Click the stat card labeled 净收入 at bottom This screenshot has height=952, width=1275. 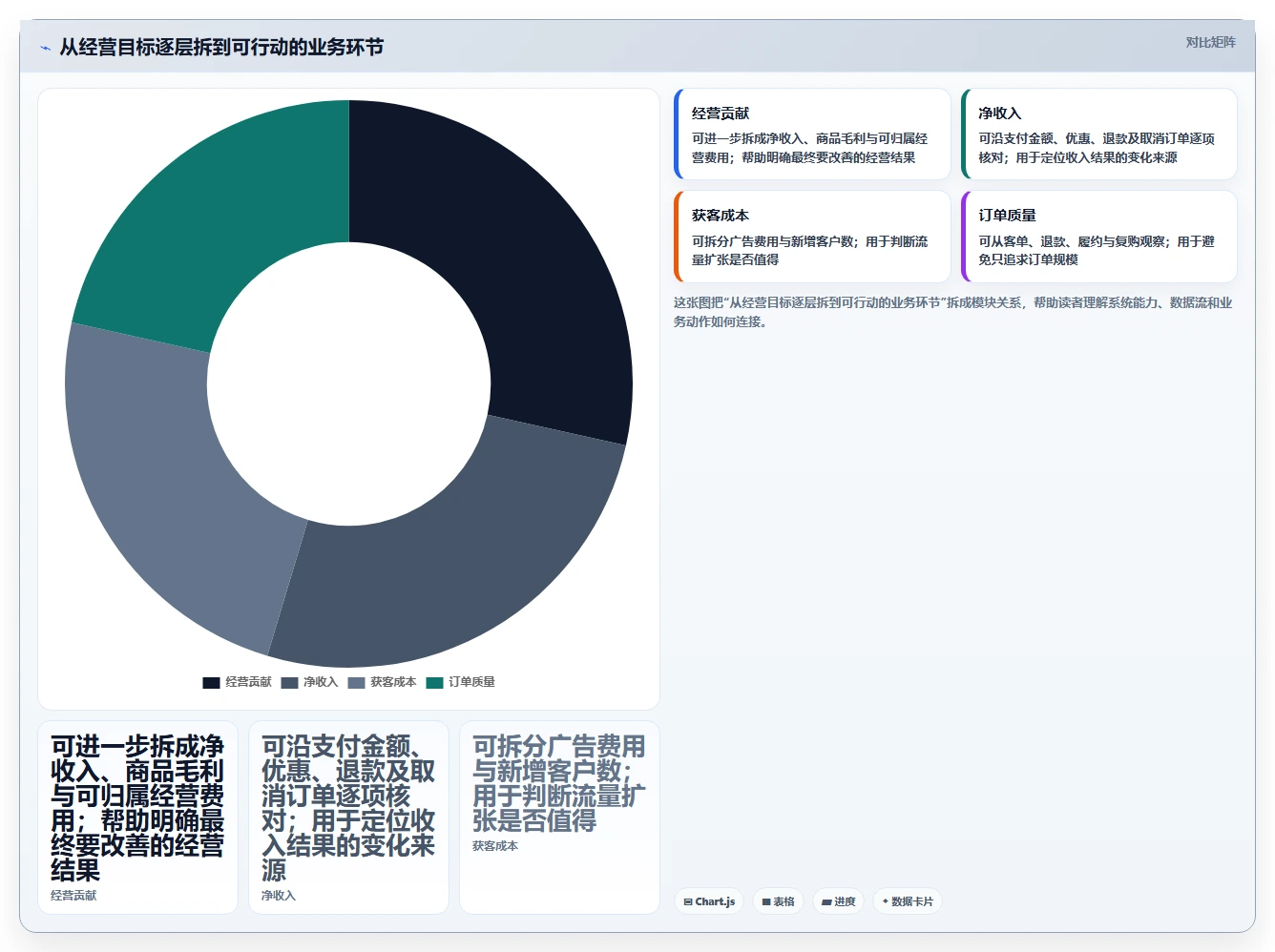pyautogui.click(x=348, y=817)
